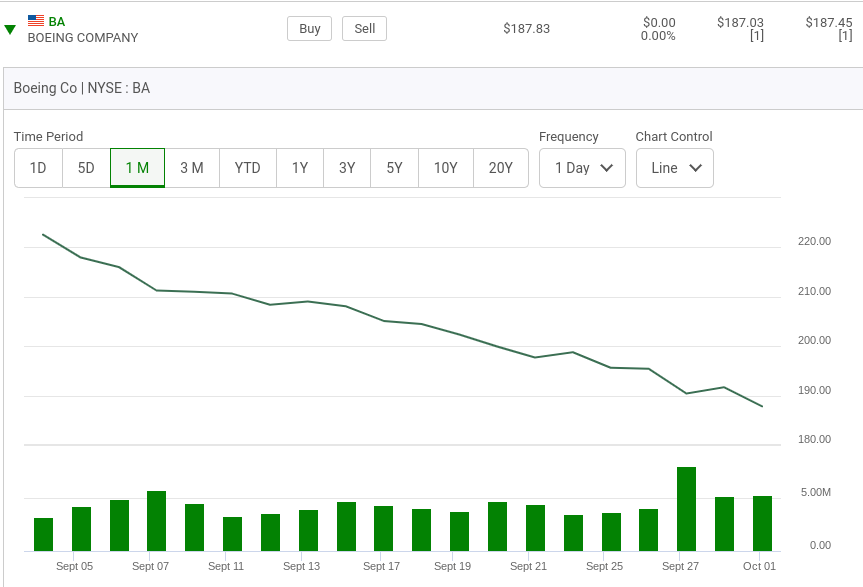Select the 20Y time period
Screen dimensions: 863x587
(501, 168)
